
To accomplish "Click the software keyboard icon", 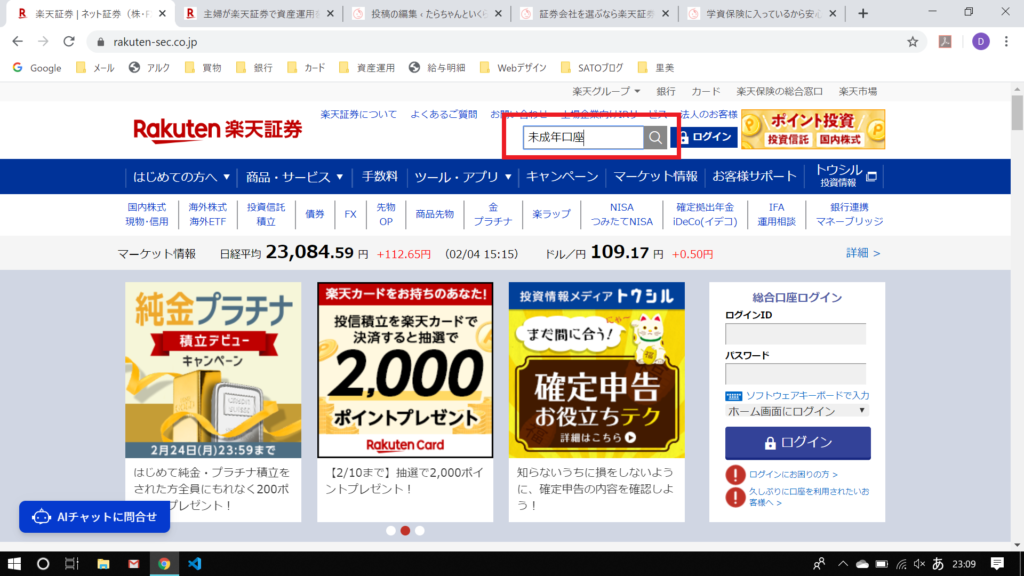I will tap(733, 396).
